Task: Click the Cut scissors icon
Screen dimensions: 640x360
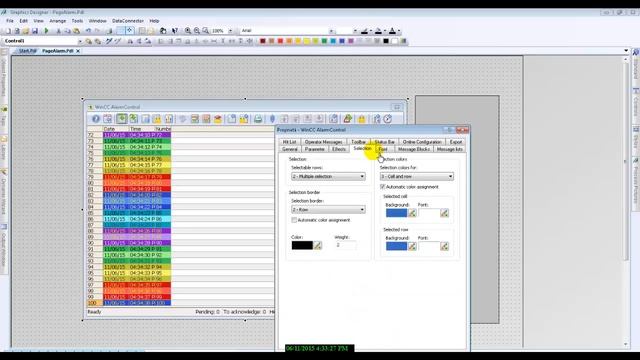Action: 58,31
